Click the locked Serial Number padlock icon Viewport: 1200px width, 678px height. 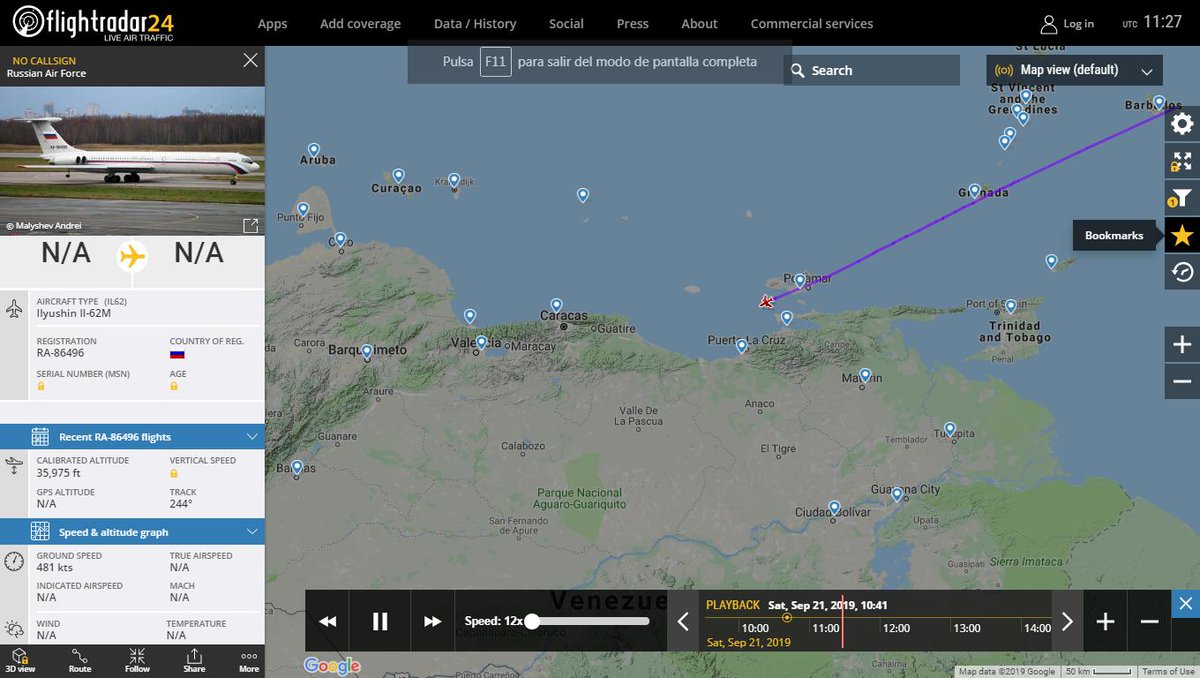point(41,386)
